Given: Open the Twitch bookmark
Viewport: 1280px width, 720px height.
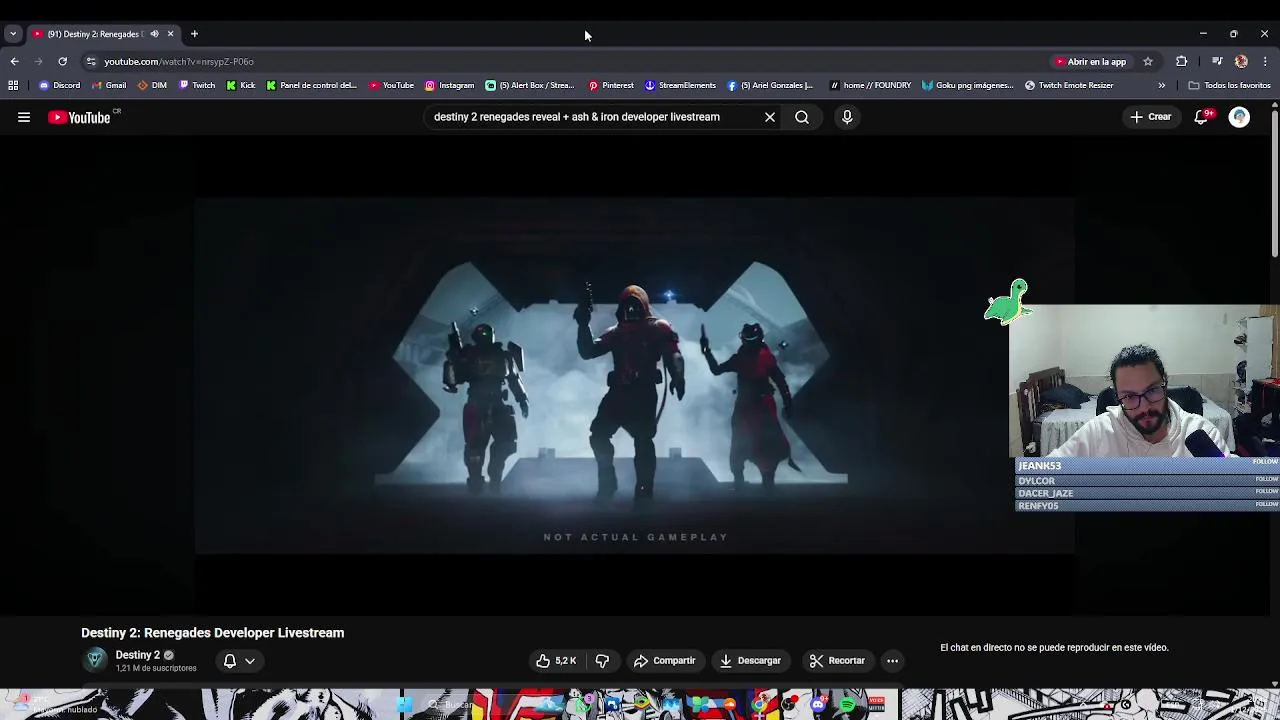Looking at the screenshot, I should coord(196,85).
